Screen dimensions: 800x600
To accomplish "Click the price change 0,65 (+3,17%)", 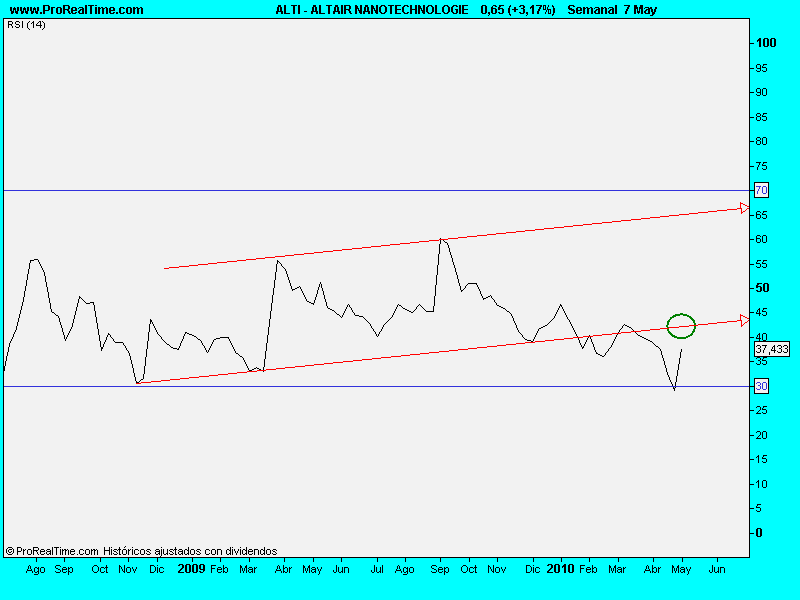I will point(518,10).
